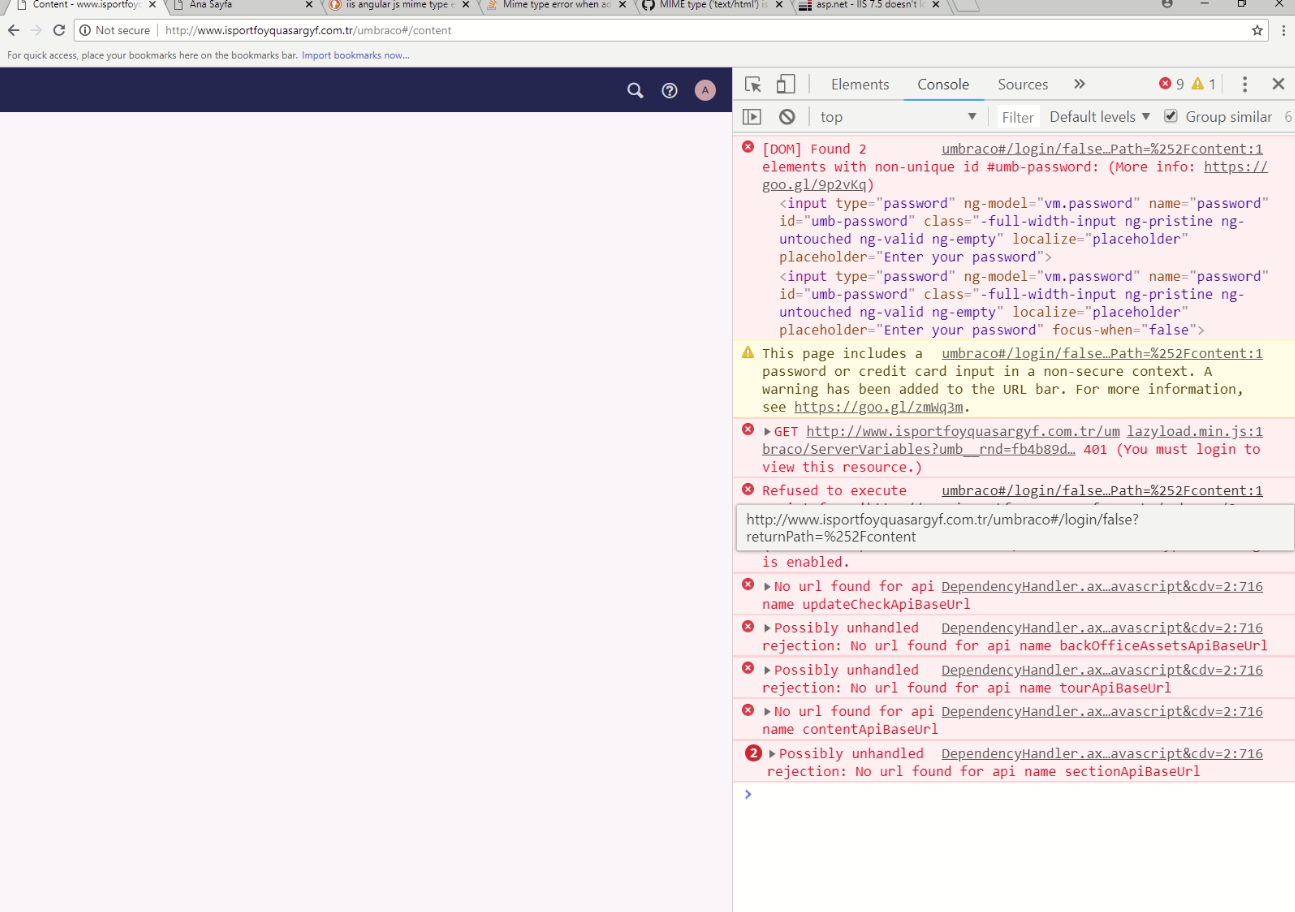The height and width of the screenshot is (912, 1295).
Task: Switch to the Elements tab
Action: [859, 84]
